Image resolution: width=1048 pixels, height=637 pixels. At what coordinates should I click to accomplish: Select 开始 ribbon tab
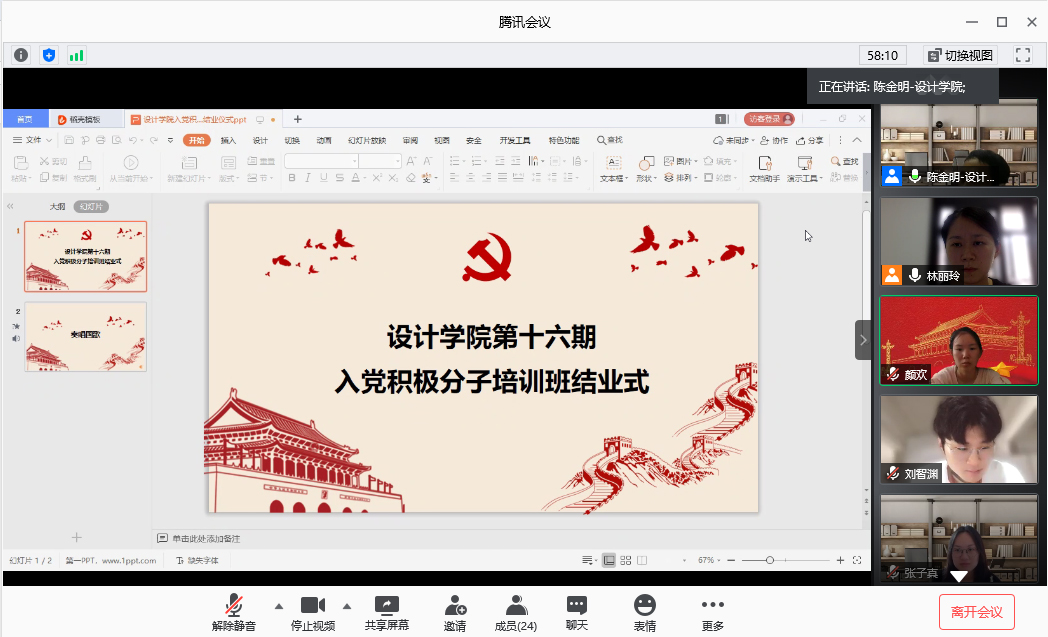tap(196, 140)
